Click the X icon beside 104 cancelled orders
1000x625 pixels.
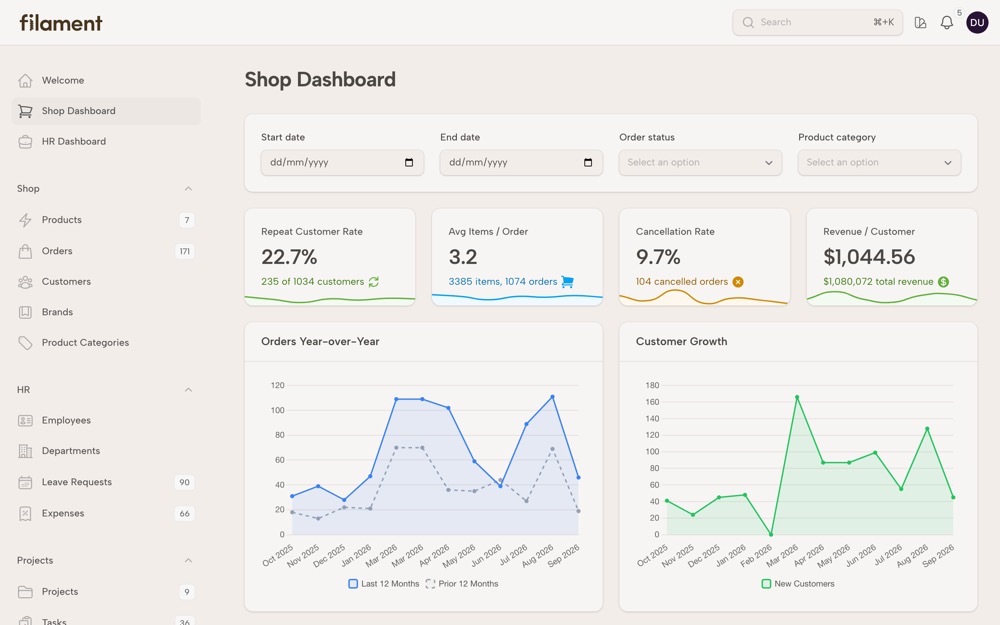point(738,282)
